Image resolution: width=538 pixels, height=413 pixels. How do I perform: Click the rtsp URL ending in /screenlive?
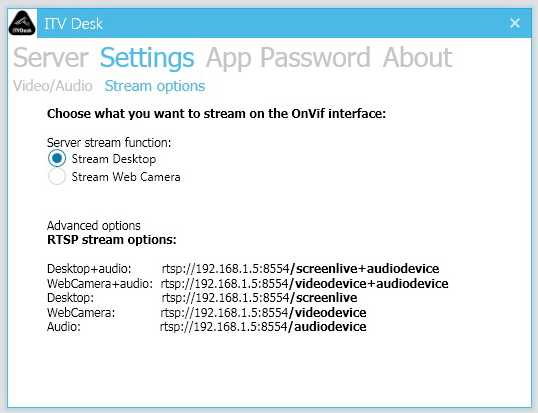pyautogui.click(x=259, y=297)
